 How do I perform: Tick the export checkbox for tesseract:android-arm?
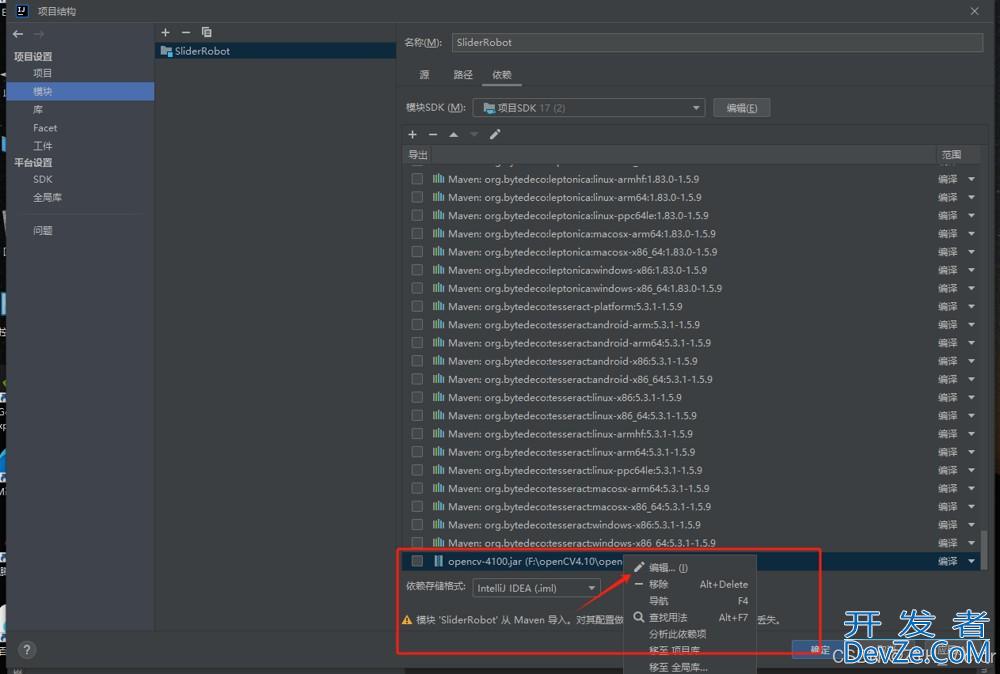[x=417, y=325]
